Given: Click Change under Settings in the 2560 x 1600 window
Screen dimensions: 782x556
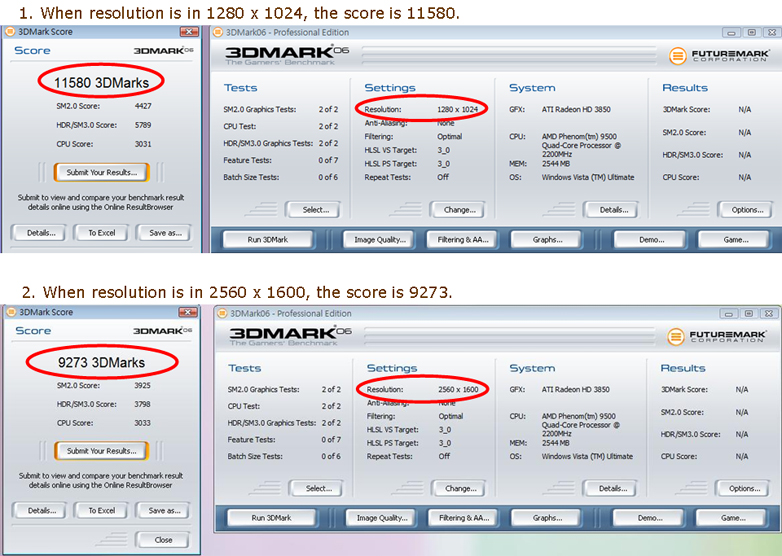Looking at the screenshot, I should point(460,489).
